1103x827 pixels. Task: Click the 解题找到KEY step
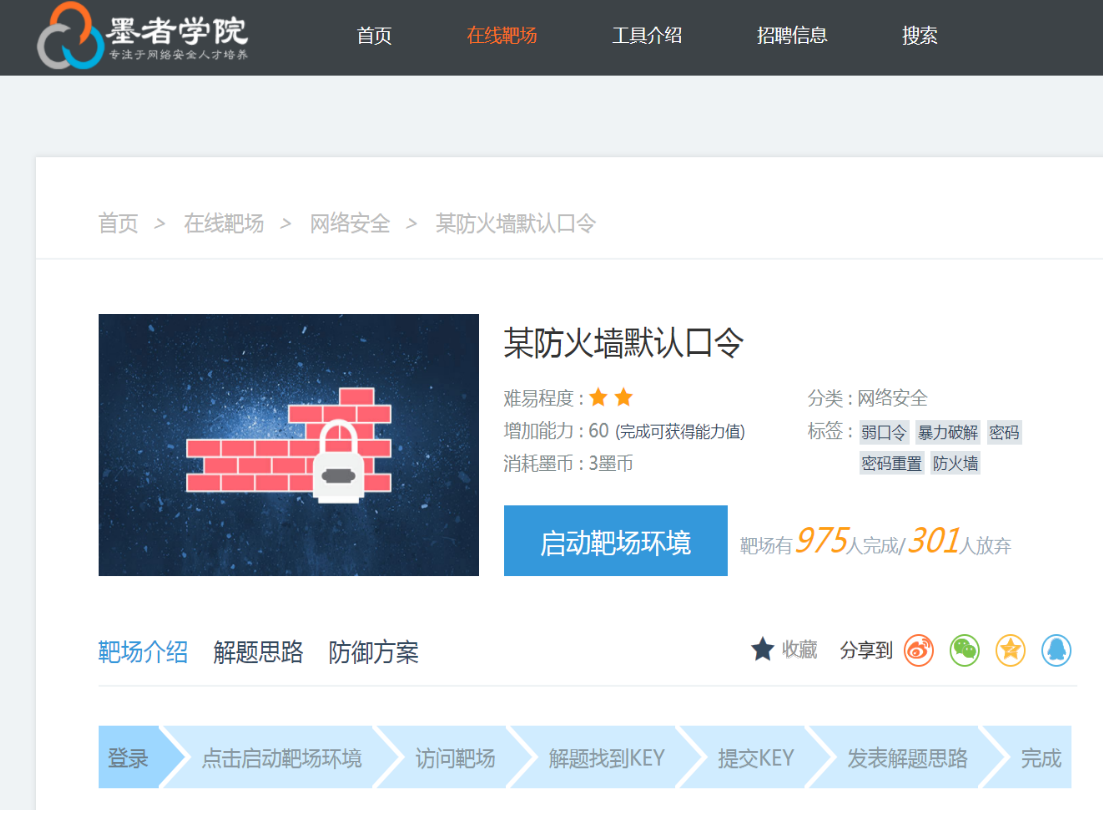[x=606, y=757]
